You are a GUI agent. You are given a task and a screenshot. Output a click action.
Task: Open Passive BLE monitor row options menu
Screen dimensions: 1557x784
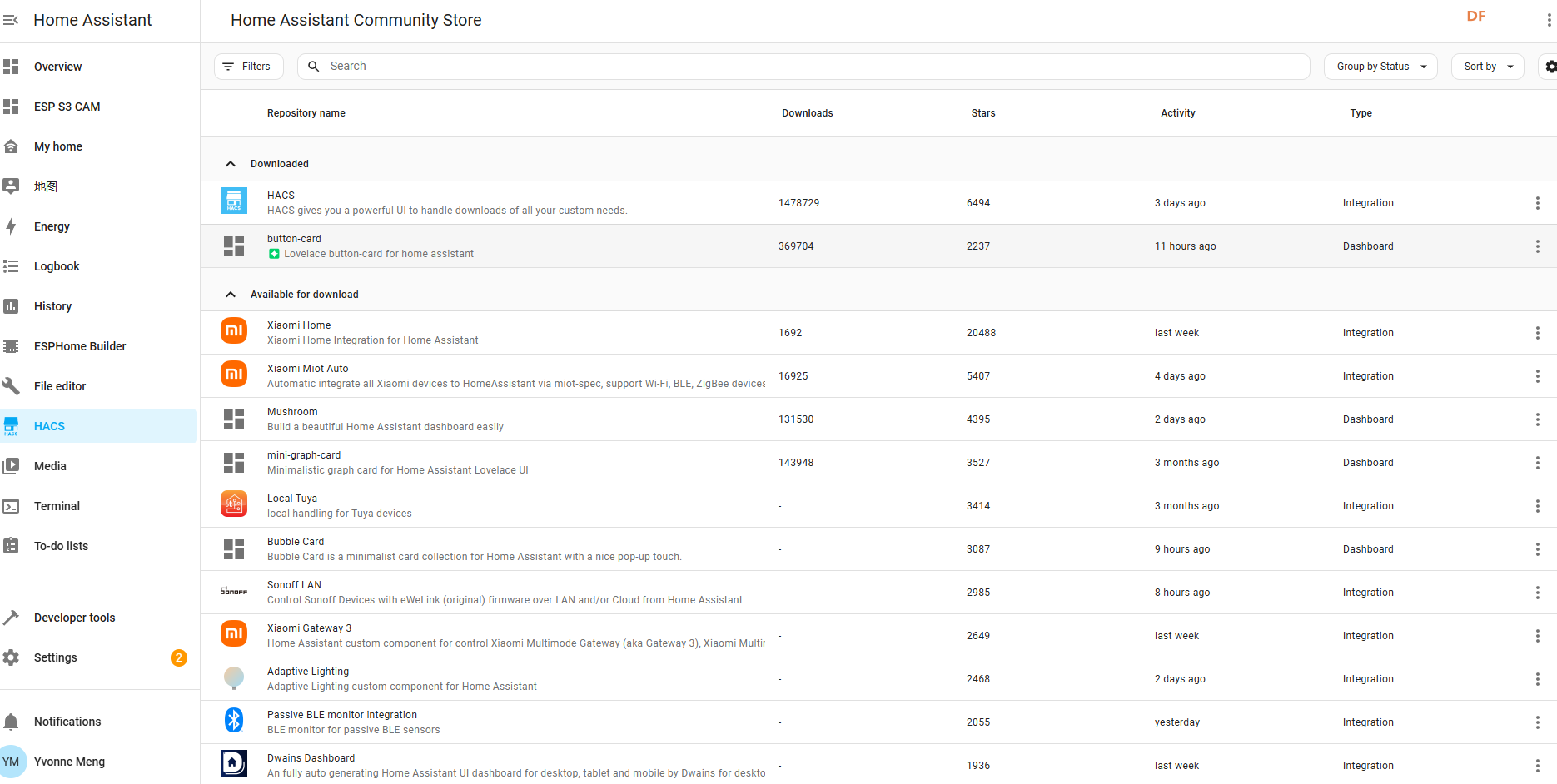1537,722
